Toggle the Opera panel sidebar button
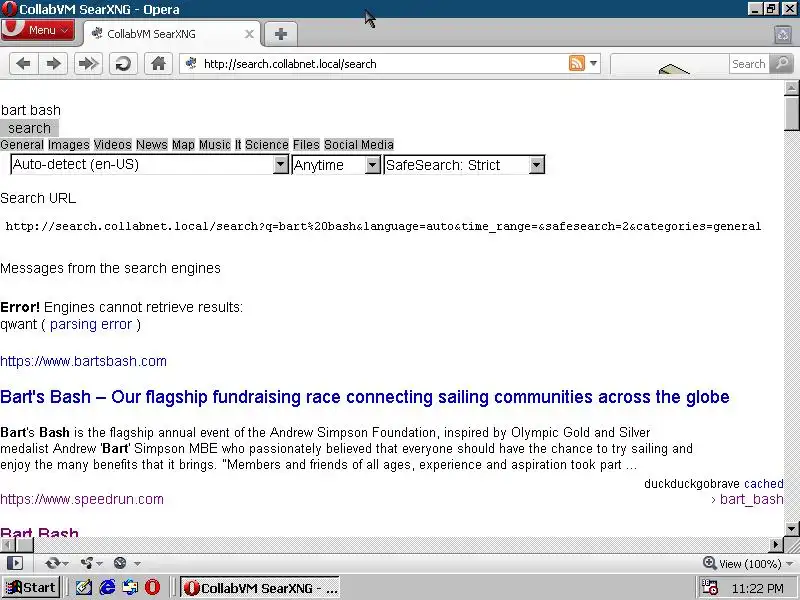The image size is (800, 600). pos(15,563)
